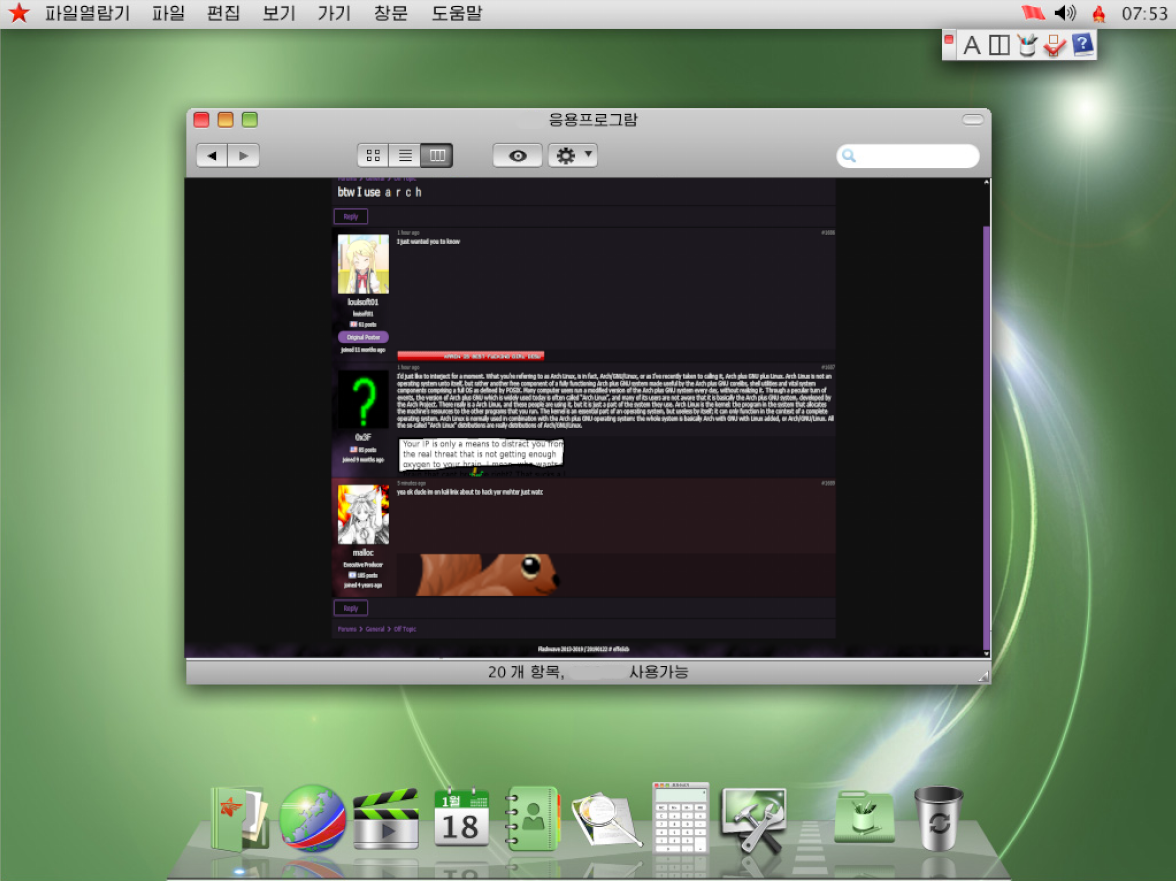Open the file manager from the dock
Image resolution: width=1176 pixels, height=881 pixels.
[x=239, y=819]
